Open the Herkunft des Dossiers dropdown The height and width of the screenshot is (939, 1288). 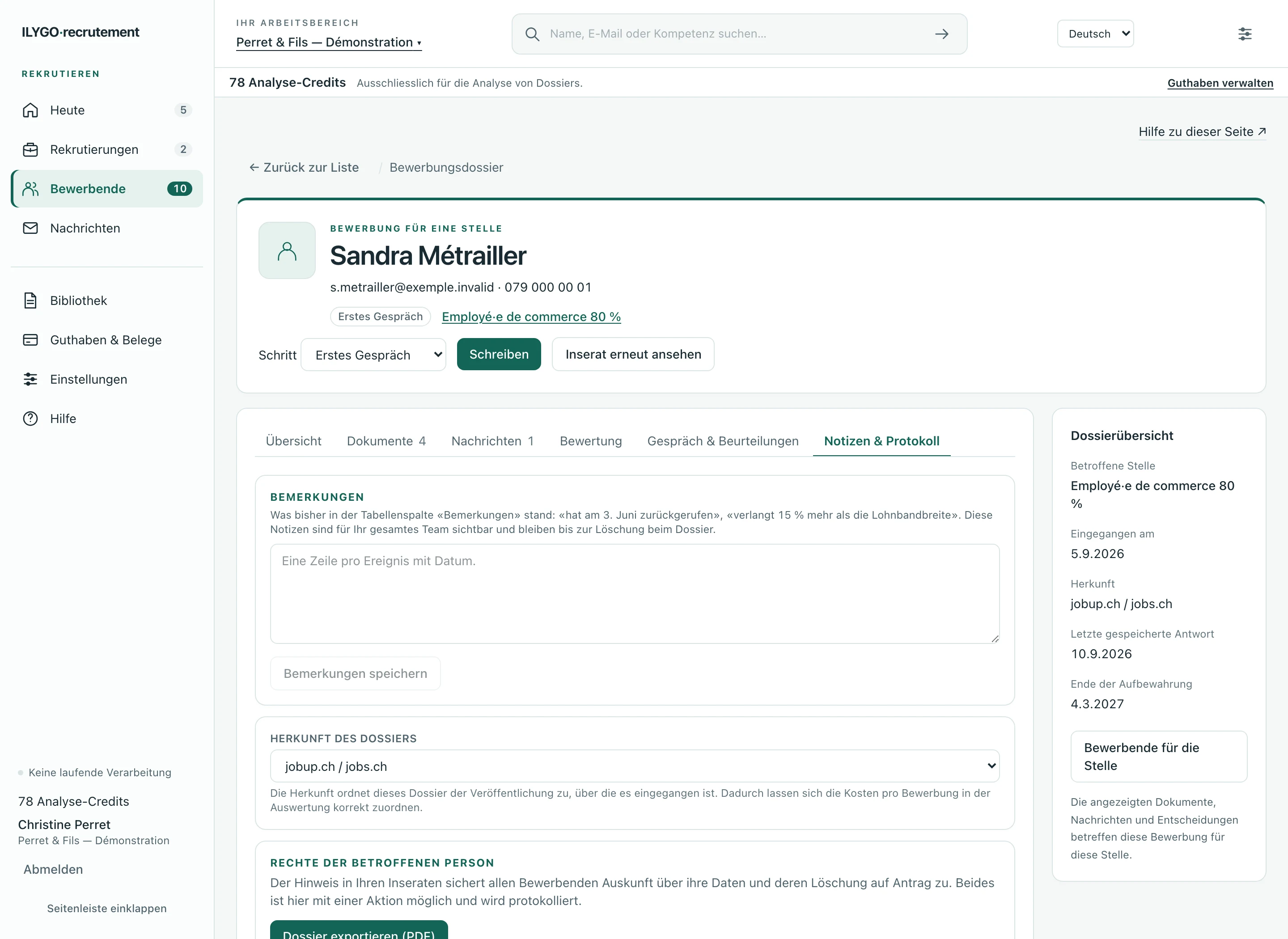pyautogui.click(x=635, y=766)
